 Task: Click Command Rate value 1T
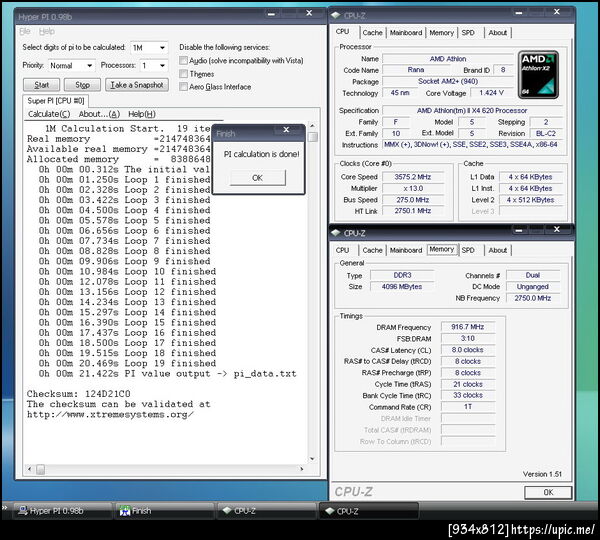(x=468, y=406)
